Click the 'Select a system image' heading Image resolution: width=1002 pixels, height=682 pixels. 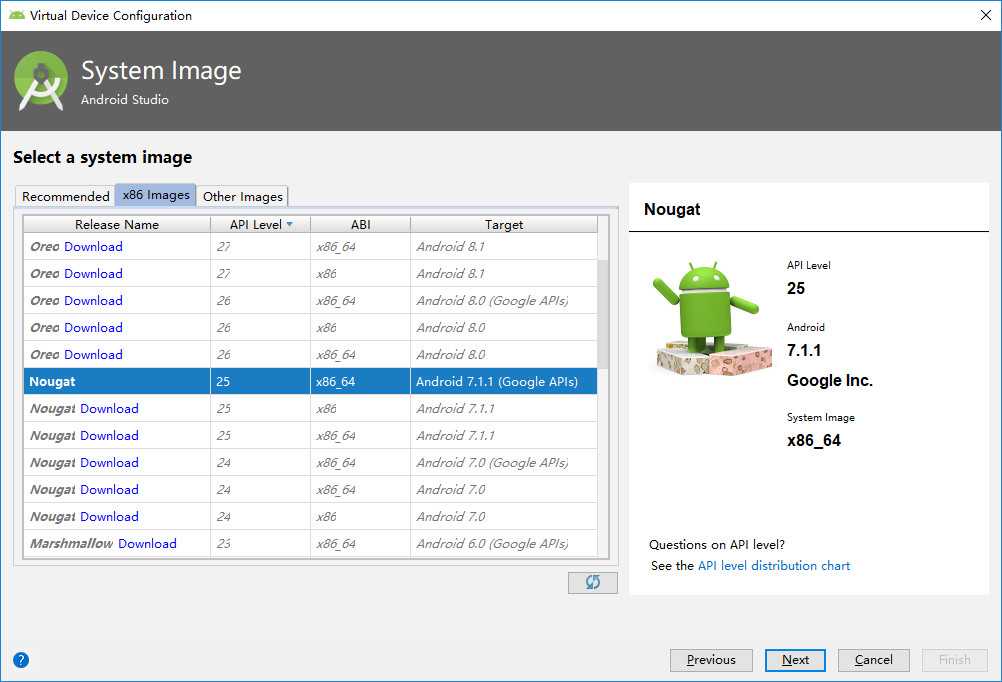102,157
